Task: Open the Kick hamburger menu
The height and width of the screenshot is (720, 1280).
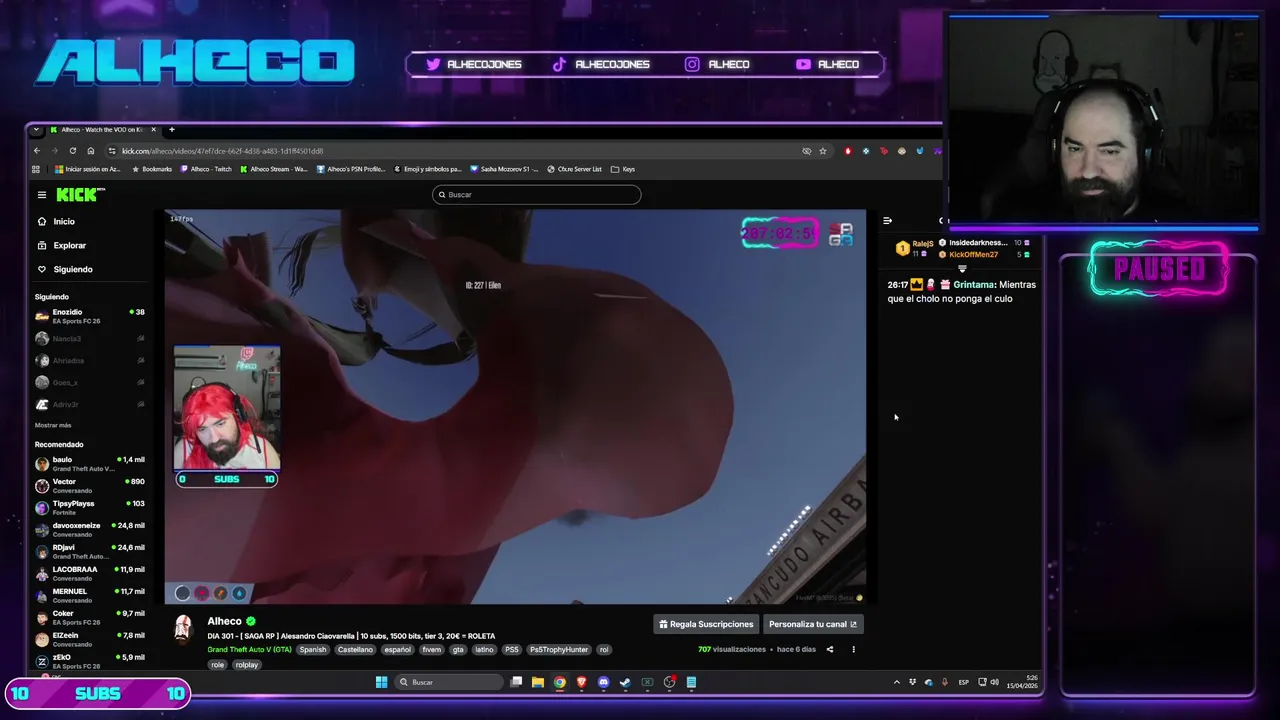Action: (42, 195)
